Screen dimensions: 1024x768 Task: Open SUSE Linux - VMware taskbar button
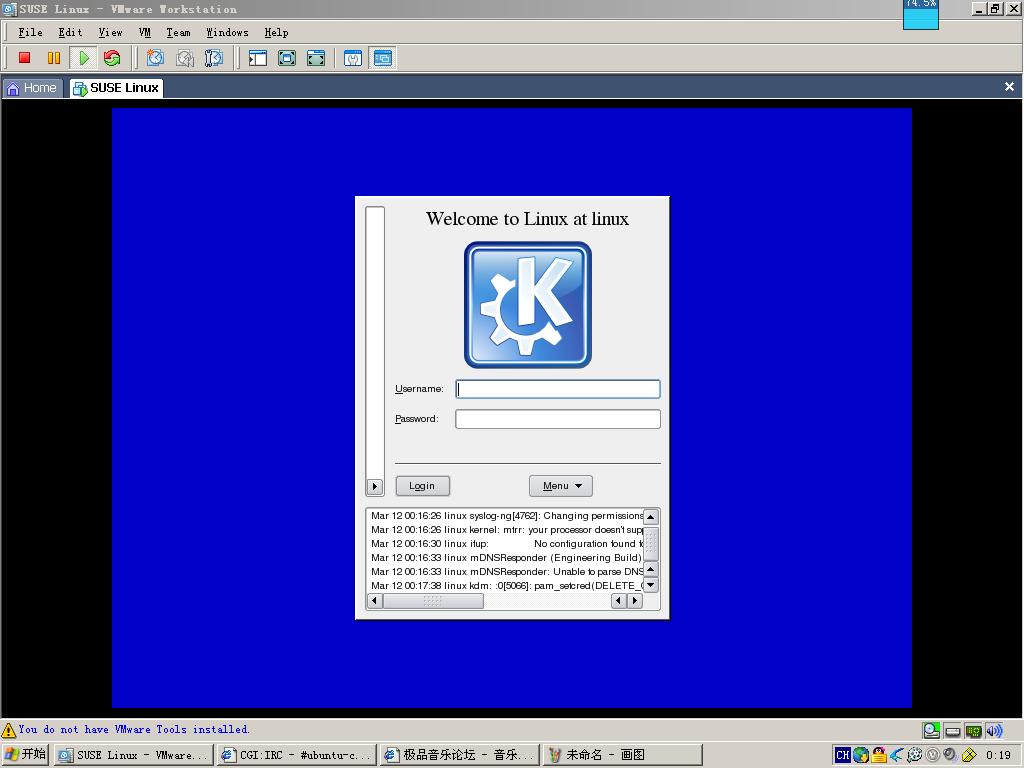pyautogui.click(x=133, y=755)
